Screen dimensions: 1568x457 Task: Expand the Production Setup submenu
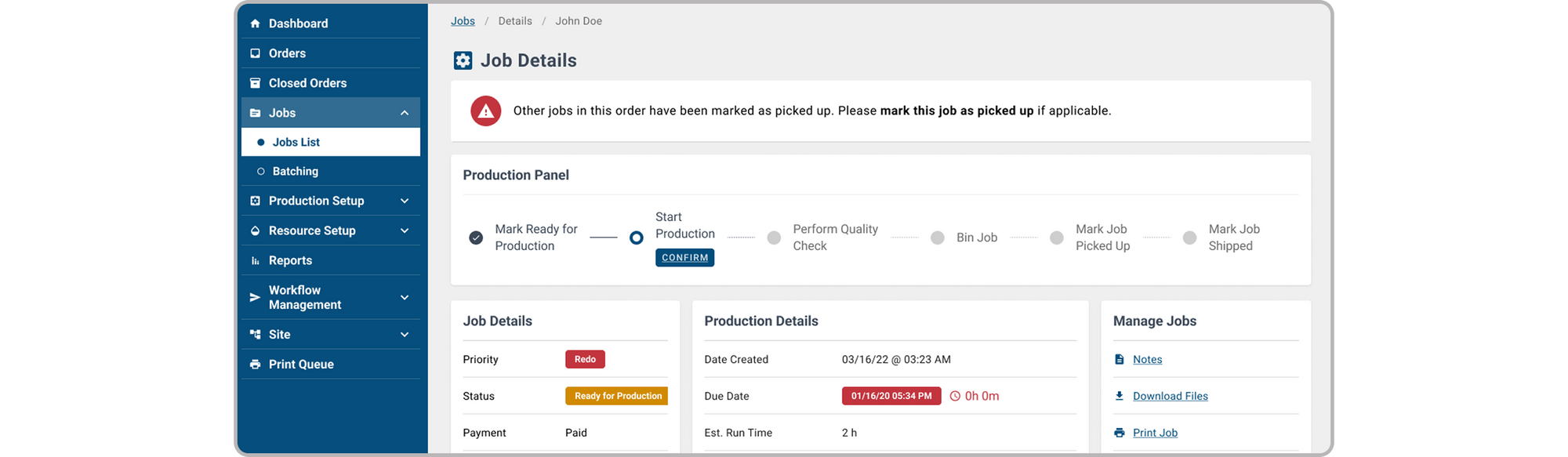(x=405, y=201)
